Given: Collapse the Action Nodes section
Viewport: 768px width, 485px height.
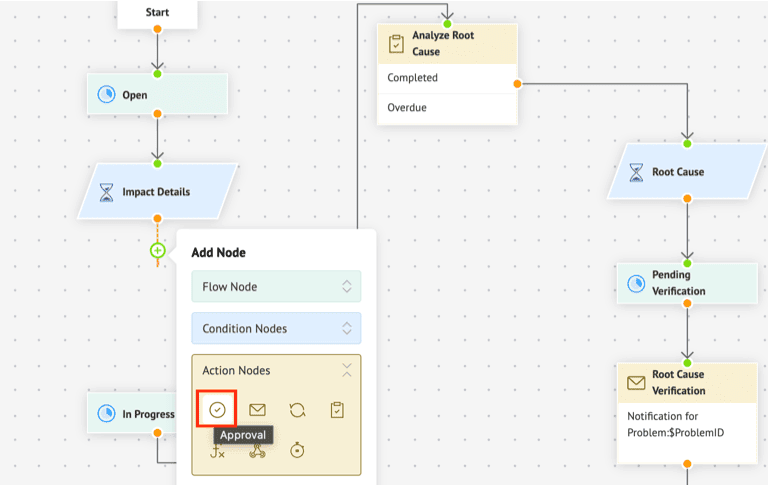Looking at the screenshot, I should click(x=347, y=370).
